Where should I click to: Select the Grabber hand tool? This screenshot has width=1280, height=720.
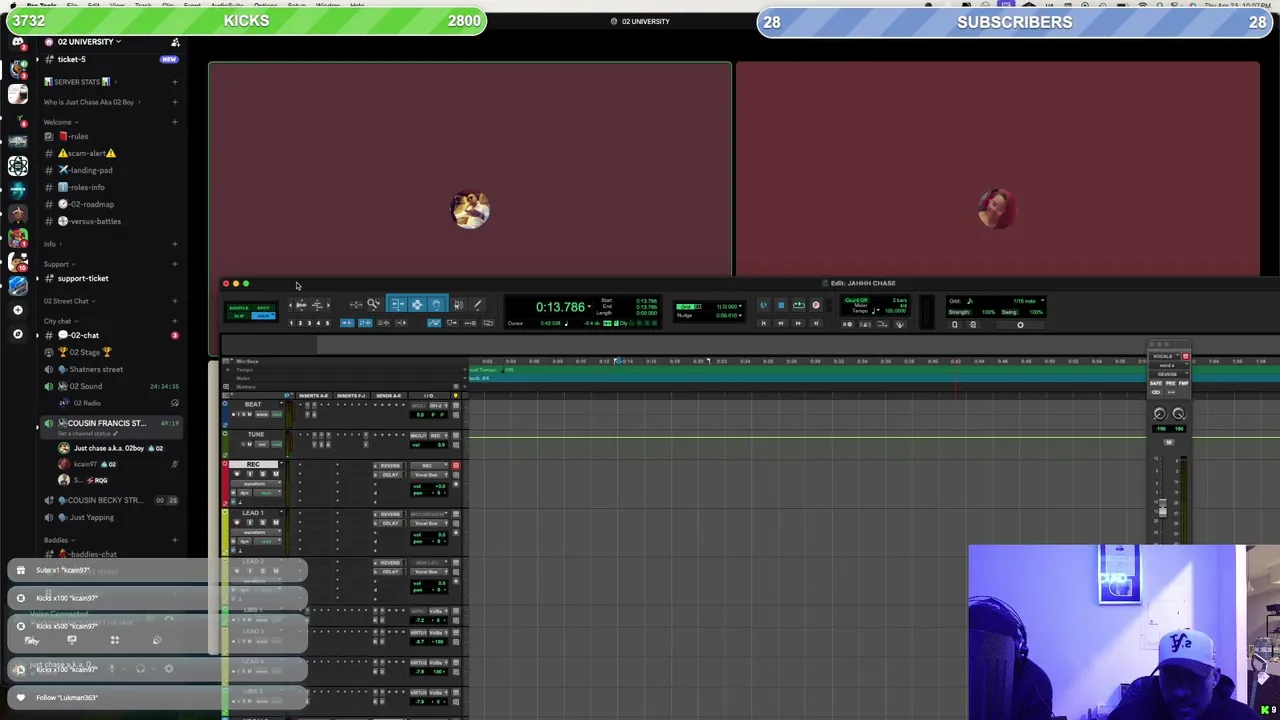click(436, 305)
